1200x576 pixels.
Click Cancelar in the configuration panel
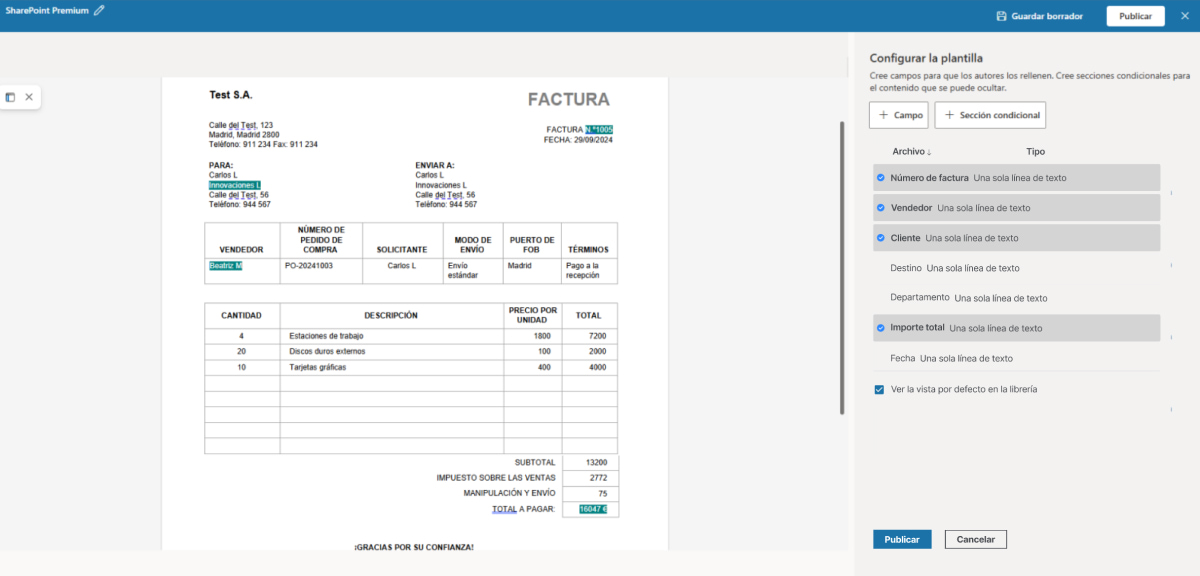point(975,539)
